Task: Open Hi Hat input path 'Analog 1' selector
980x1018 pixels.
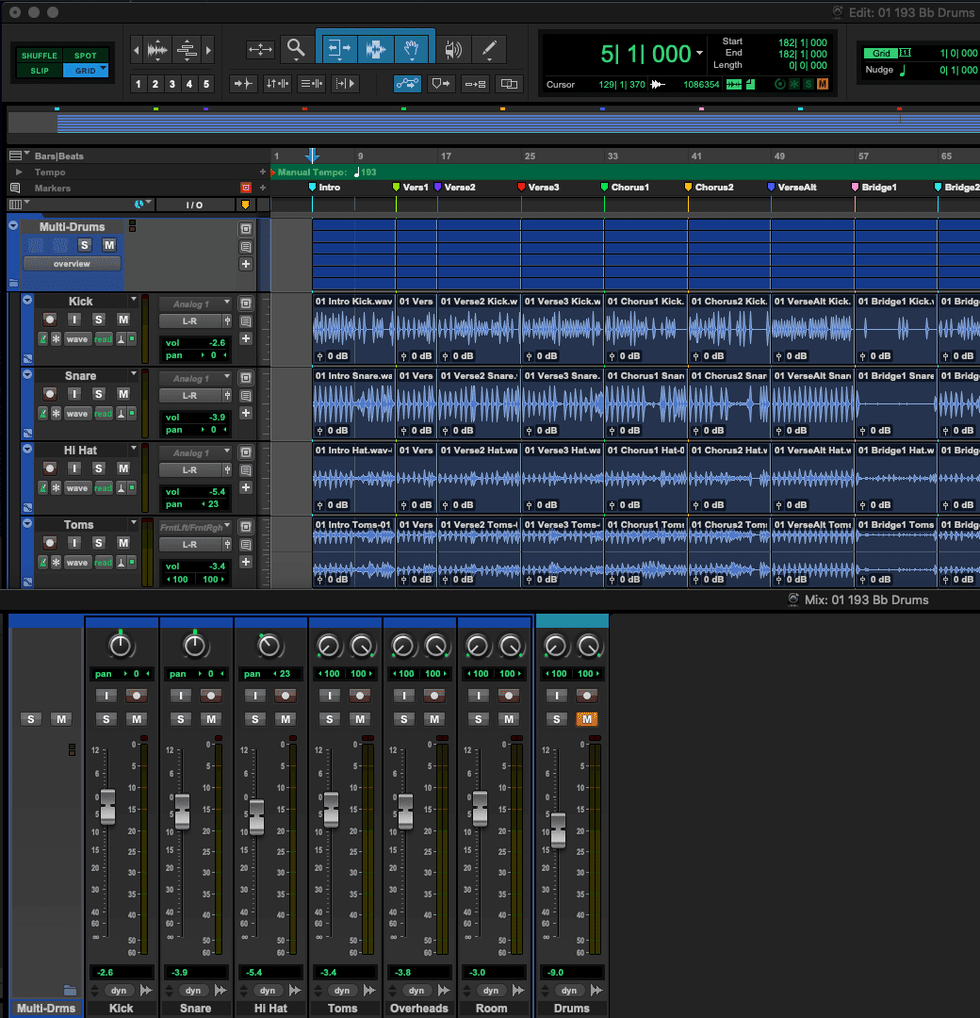Action: click(x=195, y=453)
